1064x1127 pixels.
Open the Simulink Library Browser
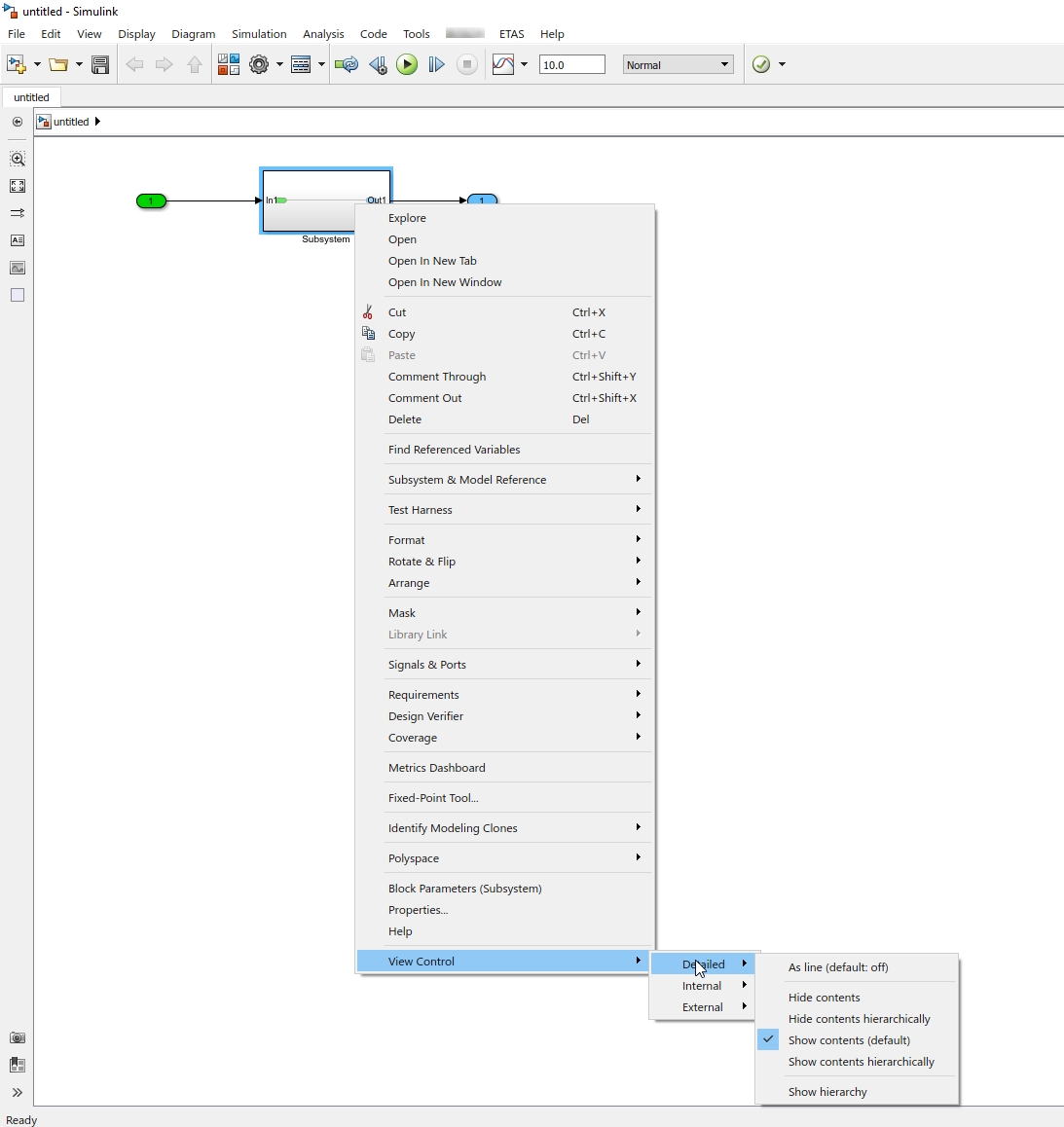tap(229, 64)
